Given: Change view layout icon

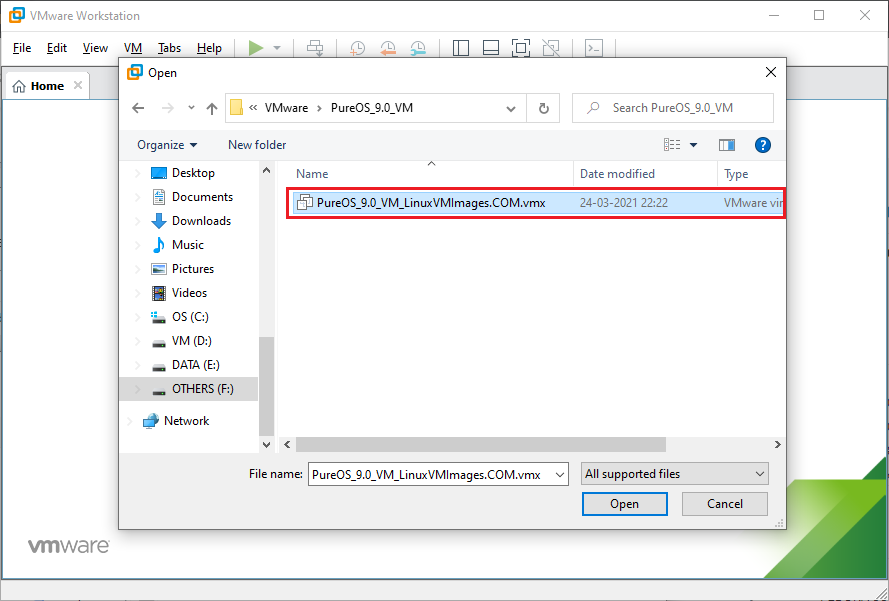Looking at the screenshot, I should pyautogui.click(x=672, y=145).
